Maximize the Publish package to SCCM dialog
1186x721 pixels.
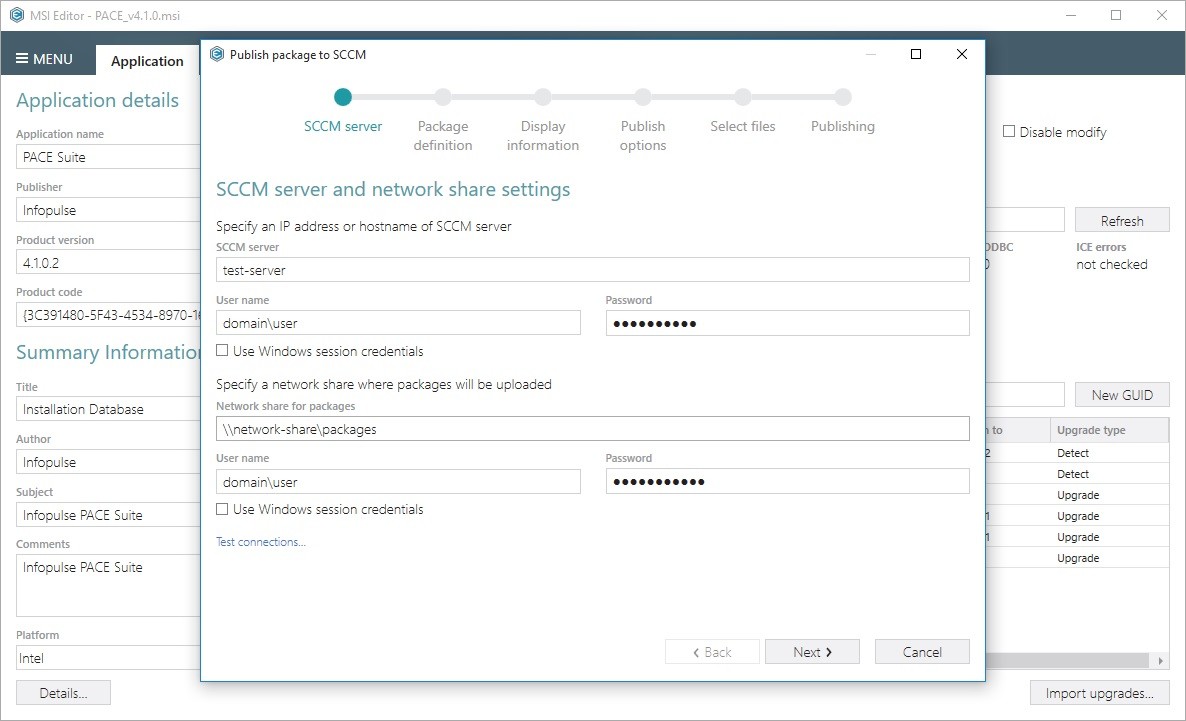tap(915, 54)
